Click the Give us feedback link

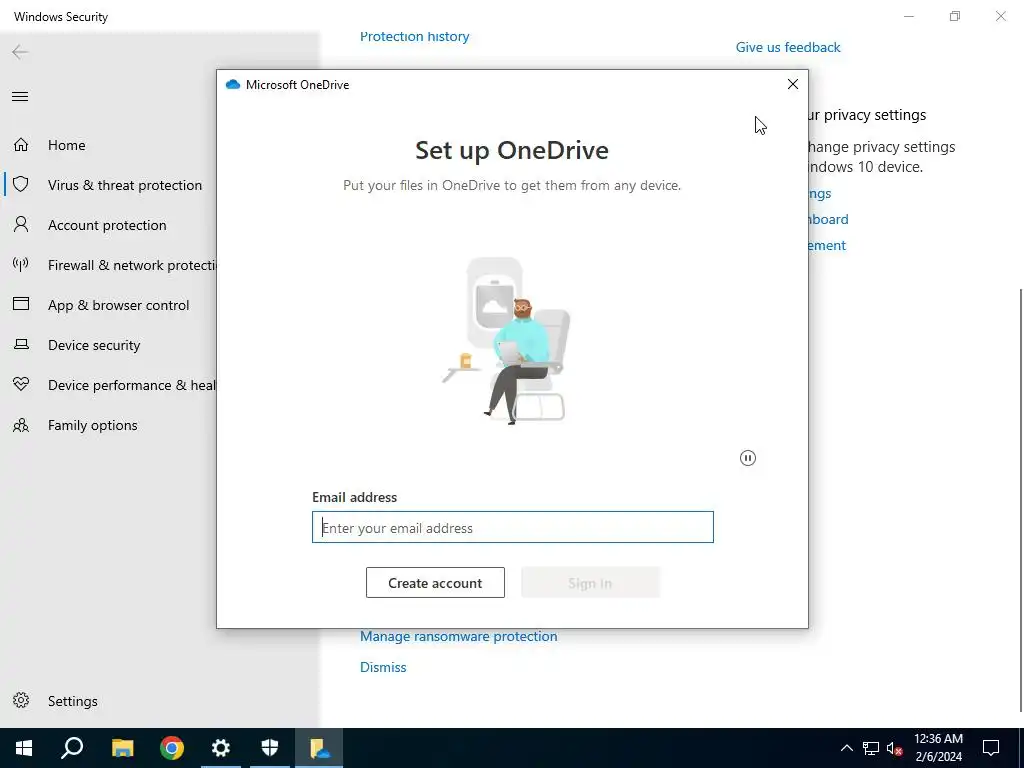[788, 47]
